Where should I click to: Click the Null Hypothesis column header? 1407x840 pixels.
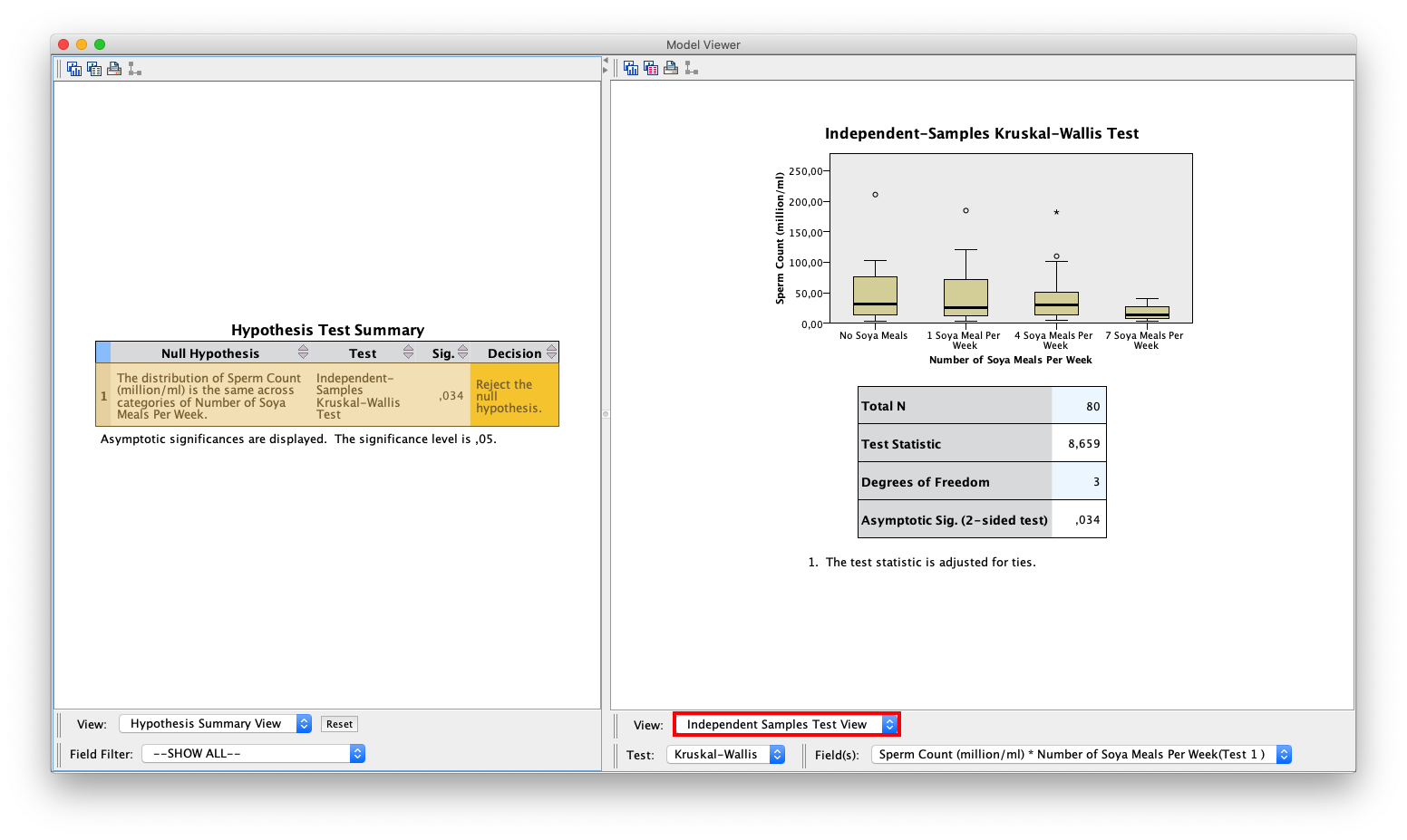tap(210, 353)
